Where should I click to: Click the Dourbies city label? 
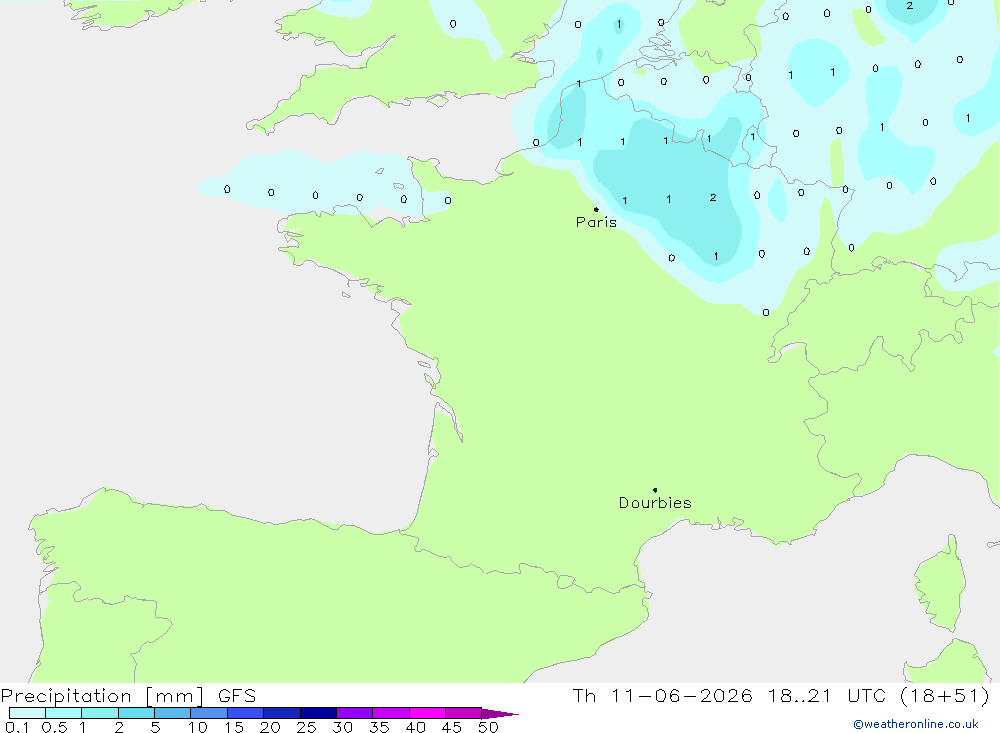[x=655, y=503]
